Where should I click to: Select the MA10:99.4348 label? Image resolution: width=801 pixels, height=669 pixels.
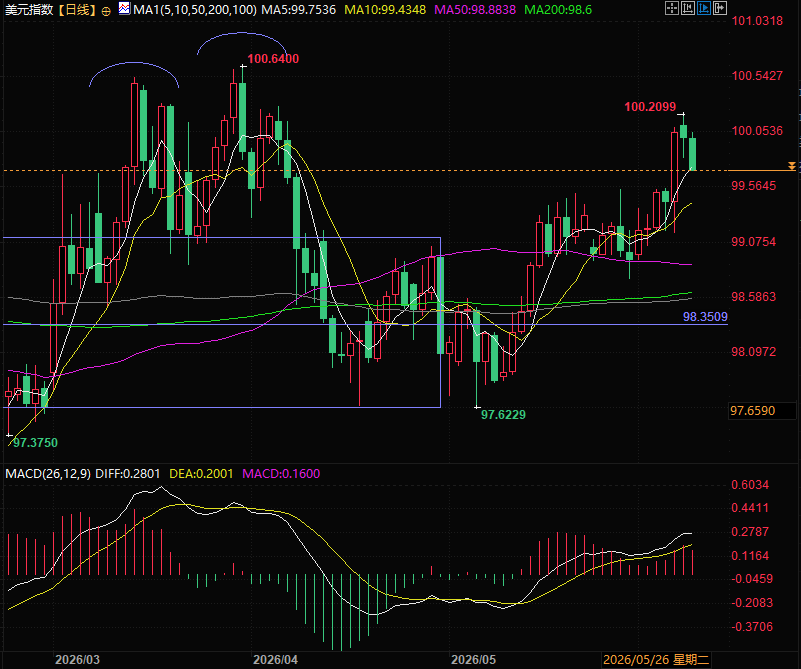[x=385, y=10]
